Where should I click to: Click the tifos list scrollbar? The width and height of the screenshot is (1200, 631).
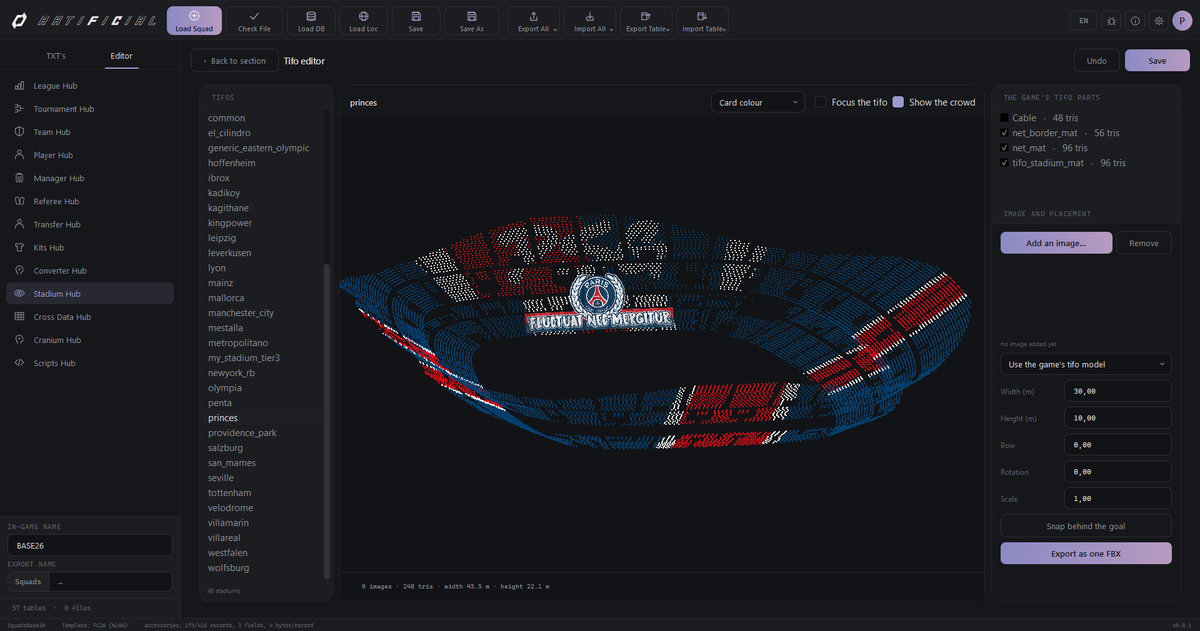326,420
